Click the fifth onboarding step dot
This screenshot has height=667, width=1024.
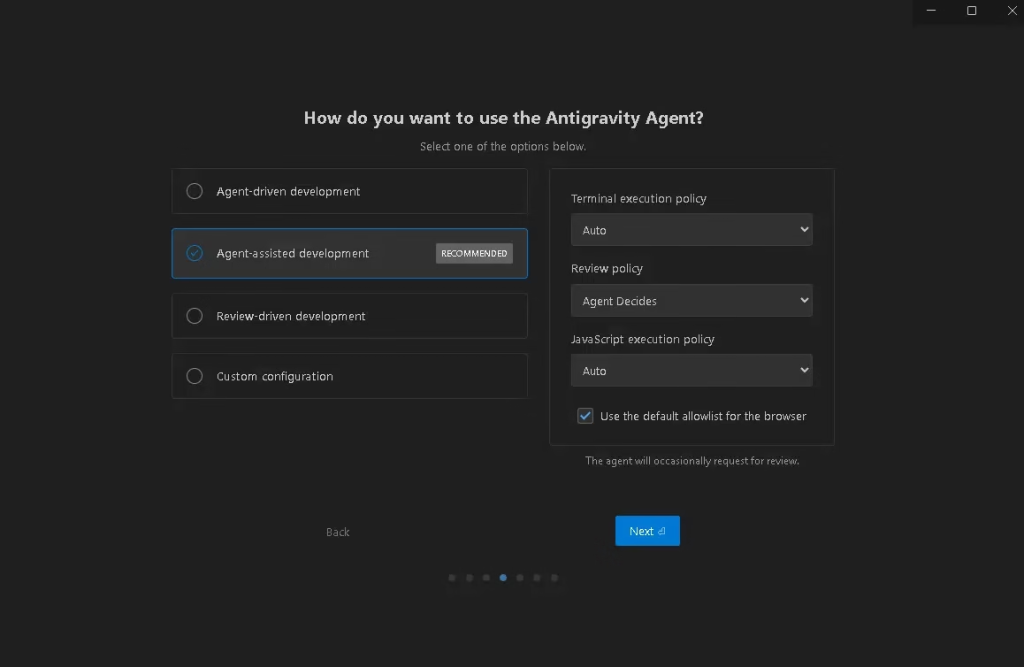[x=520, y=577]
